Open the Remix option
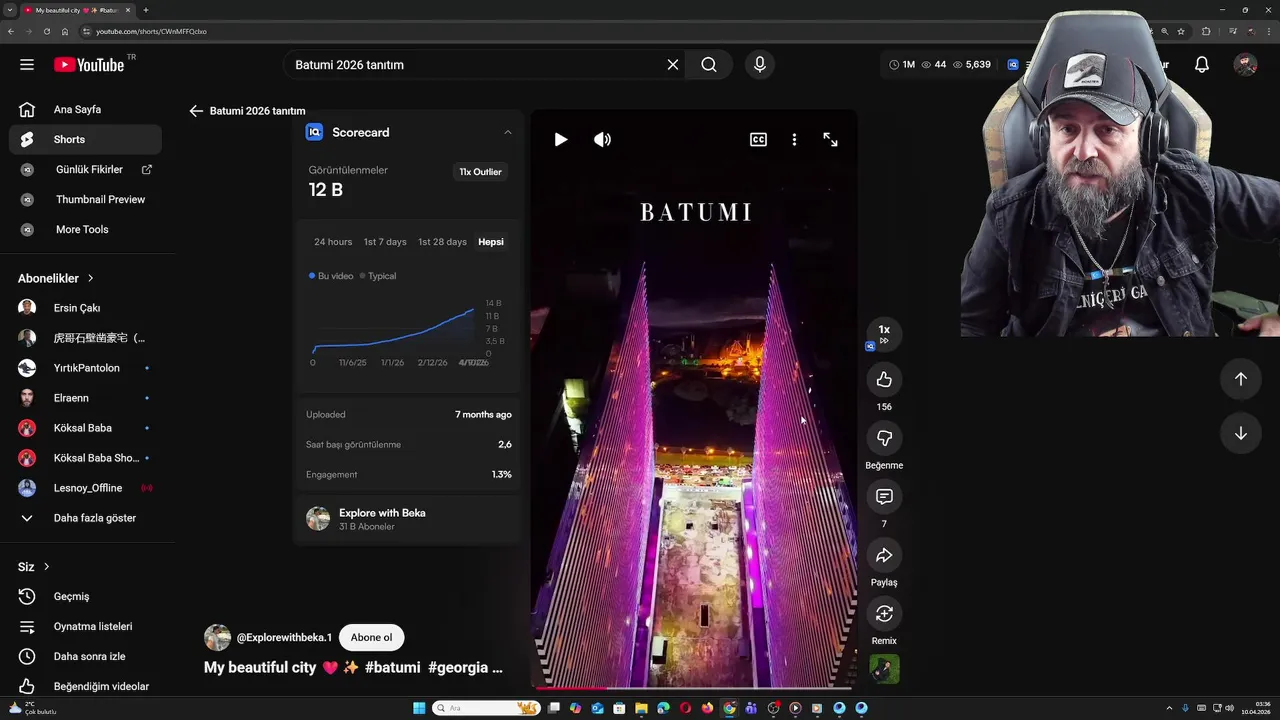Image resolution: width=1280 pixels, height=720 pixels. (x=884, y=614)
